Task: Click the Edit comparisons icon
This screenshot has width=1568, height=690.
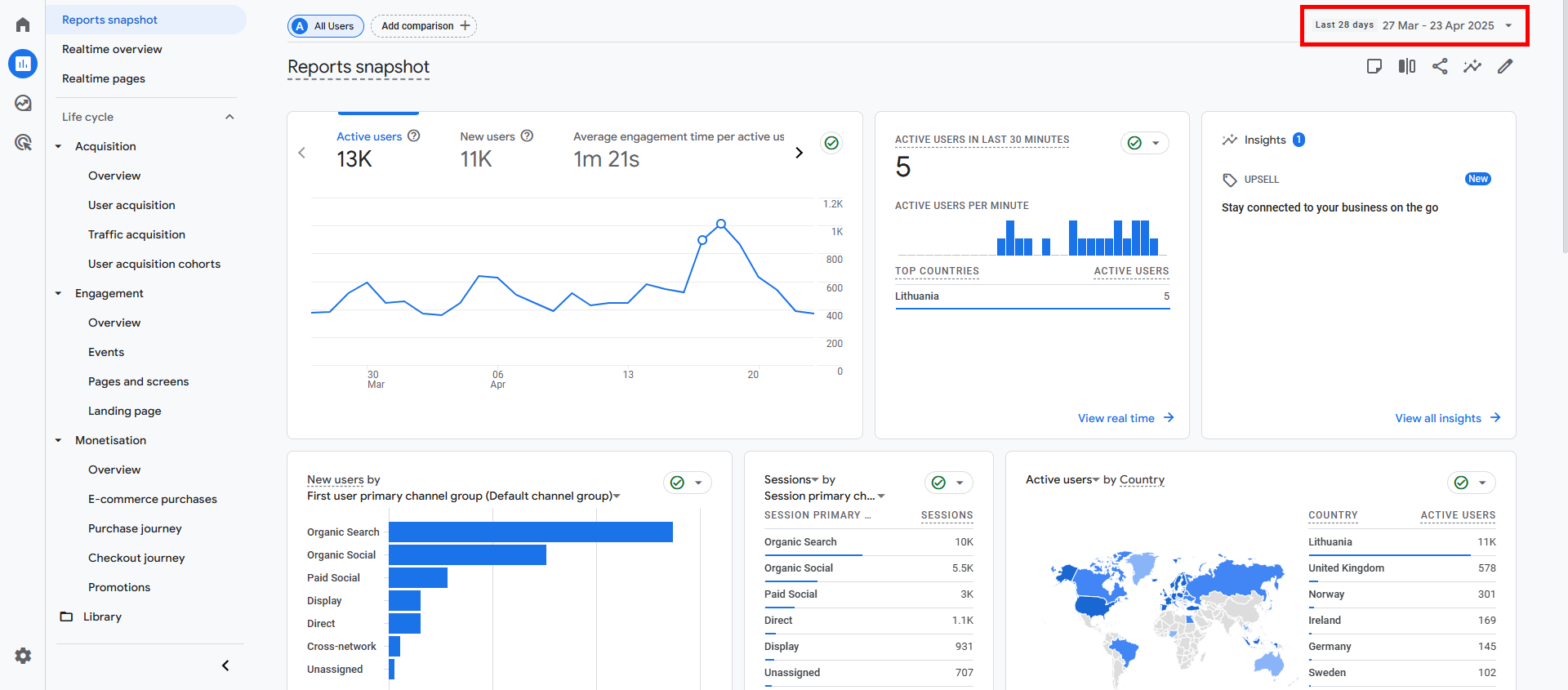Action: coord(1407,66)
